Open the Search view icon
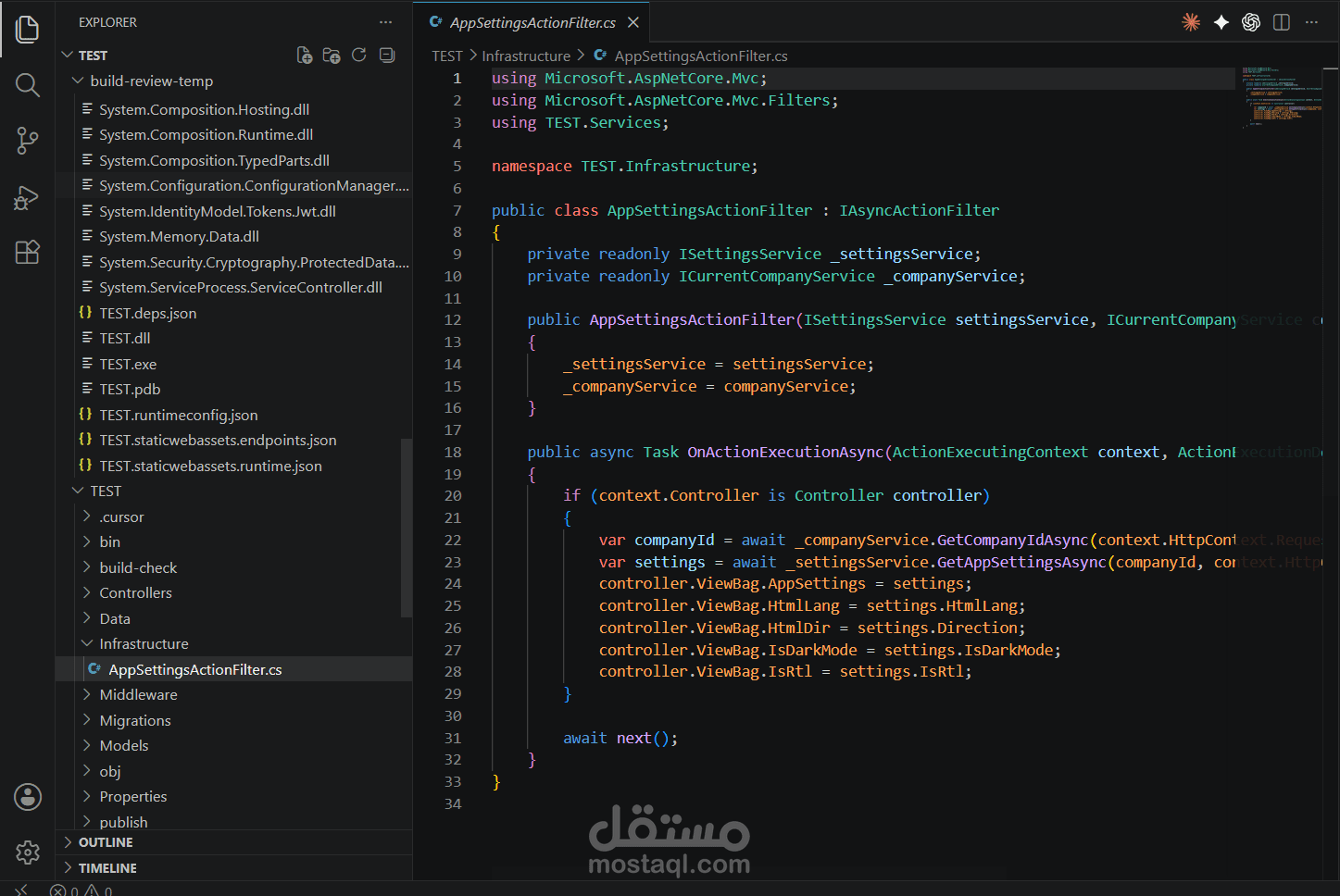Viewport: 1340px width, 896px height. point(28,85)
